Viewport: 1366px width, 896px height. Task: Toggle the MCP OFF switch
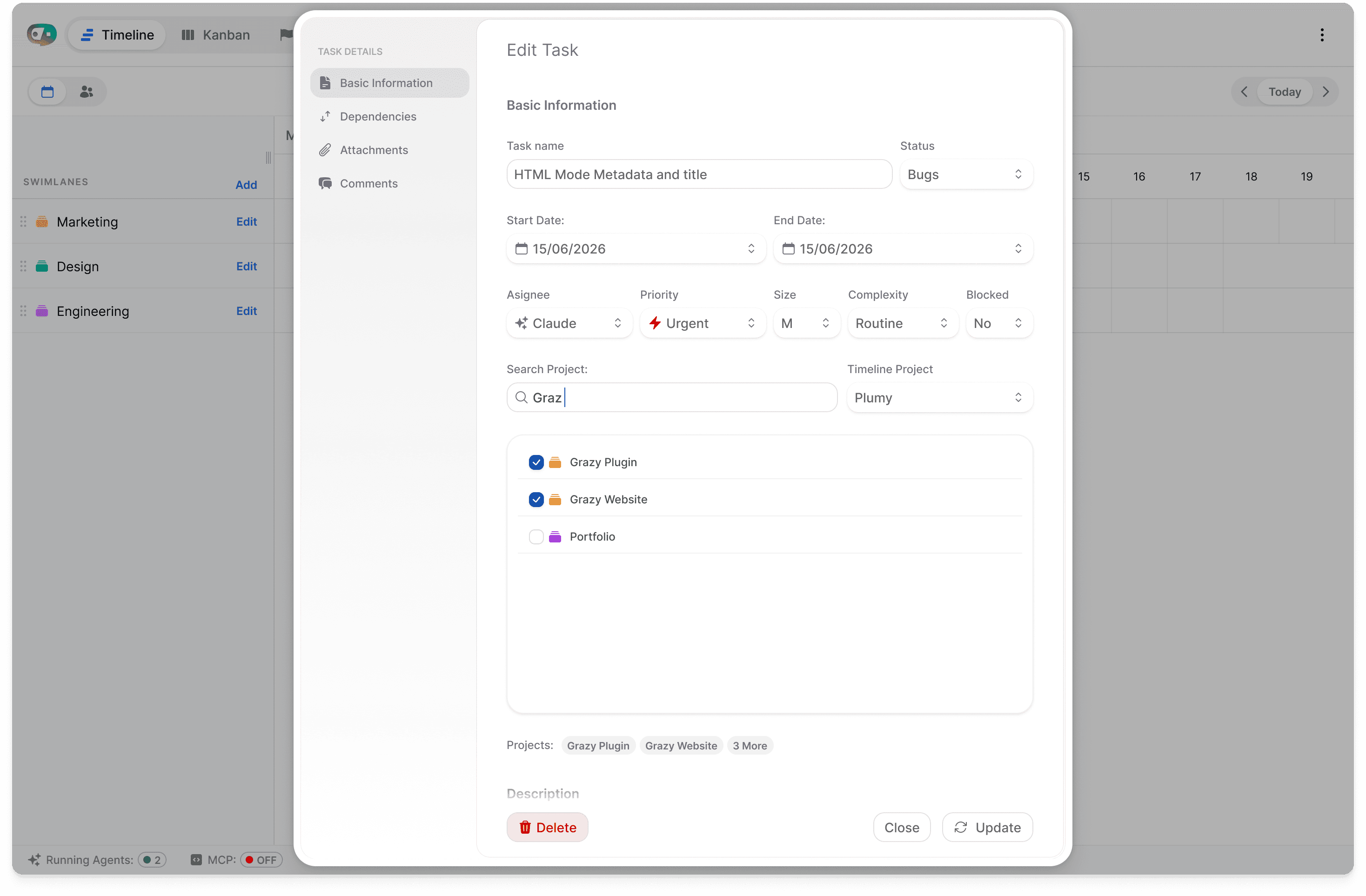(261, 859)
